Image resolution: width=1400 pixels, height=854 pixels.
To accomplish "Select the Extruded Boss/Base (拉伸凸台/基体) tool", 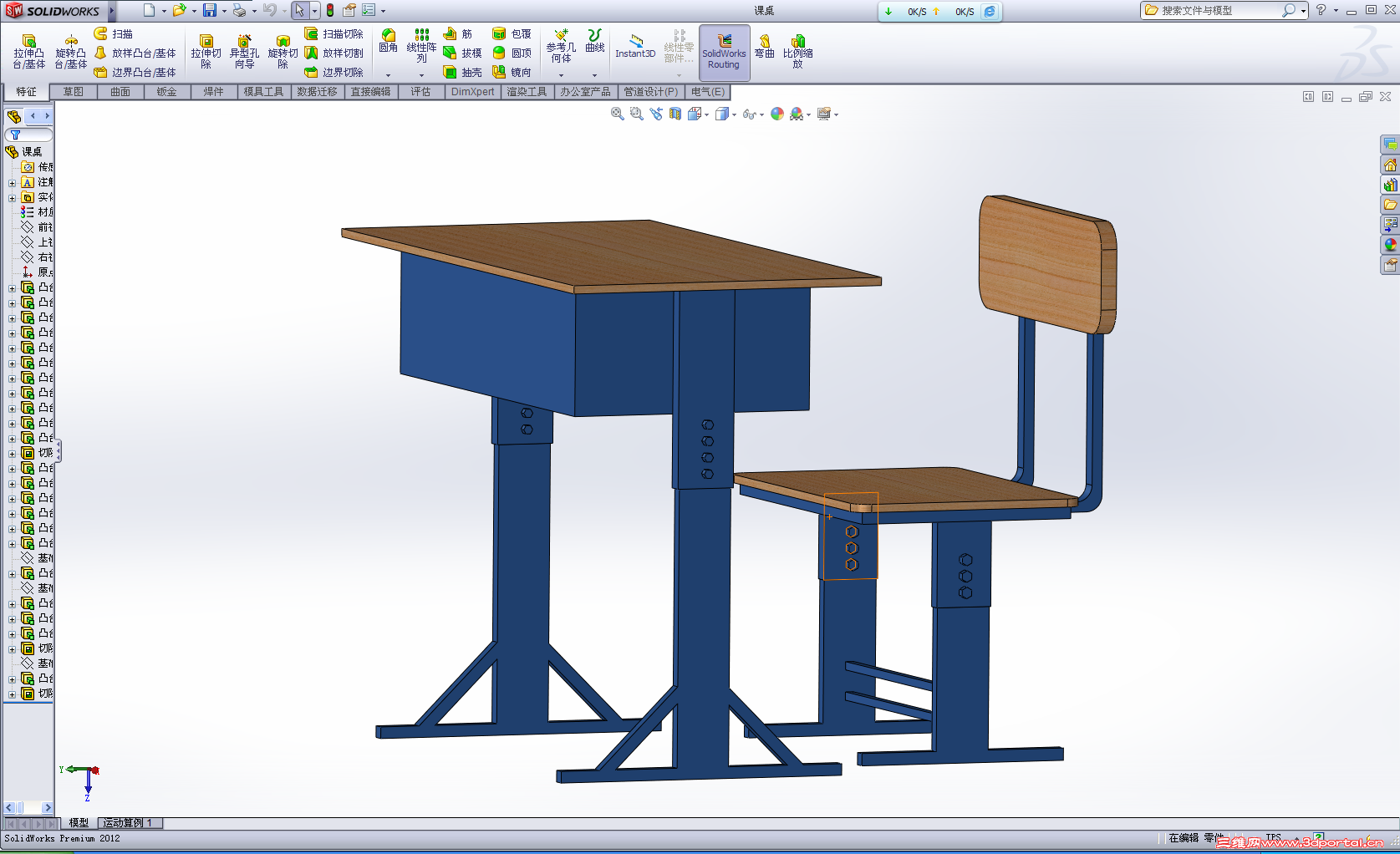I will point(28,52).
